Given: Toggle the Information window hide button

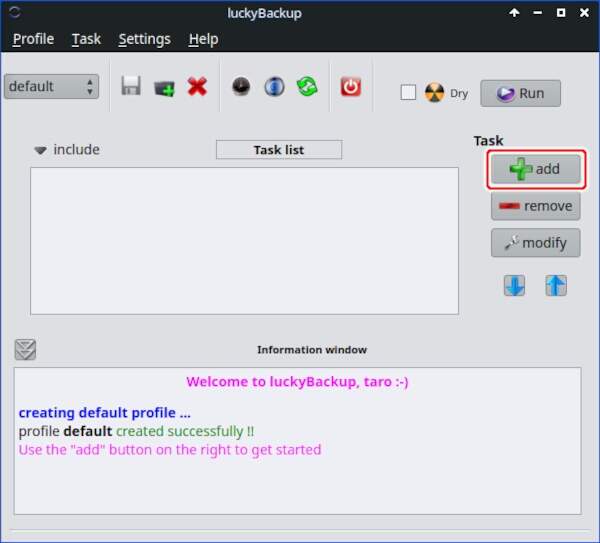Looking at the screenshot, I should 25,349.
